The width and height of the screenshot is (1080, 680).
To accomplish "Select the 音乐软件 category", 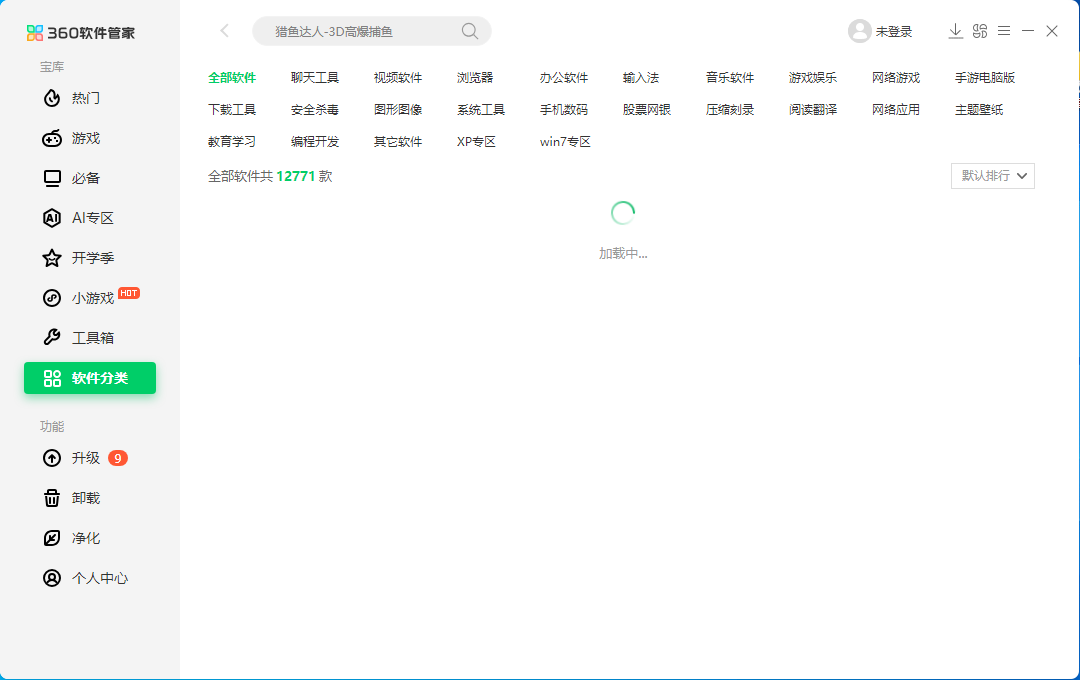I will (x=730, y=78).
